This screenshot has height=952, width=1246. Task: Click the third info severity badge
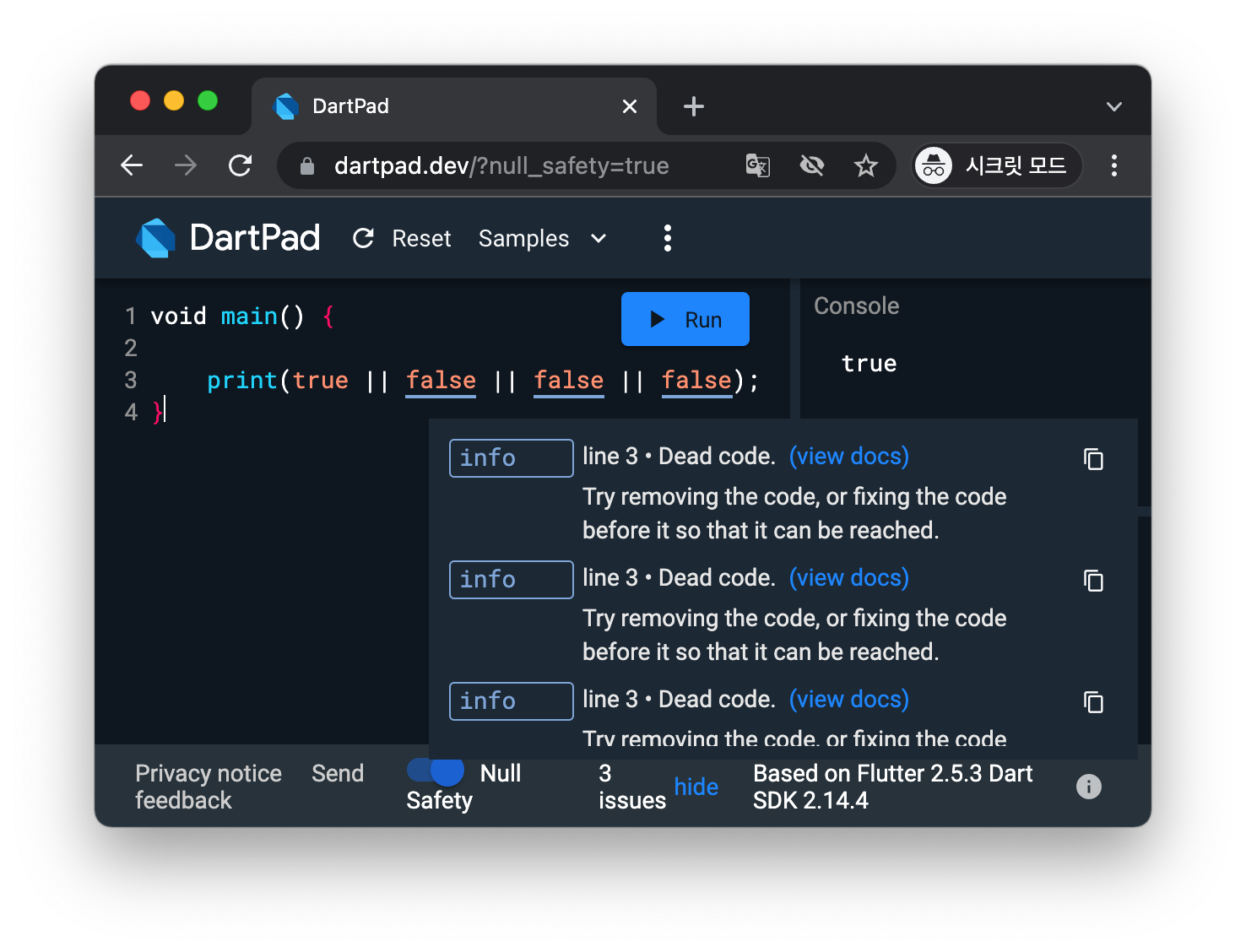coord(511,701)
